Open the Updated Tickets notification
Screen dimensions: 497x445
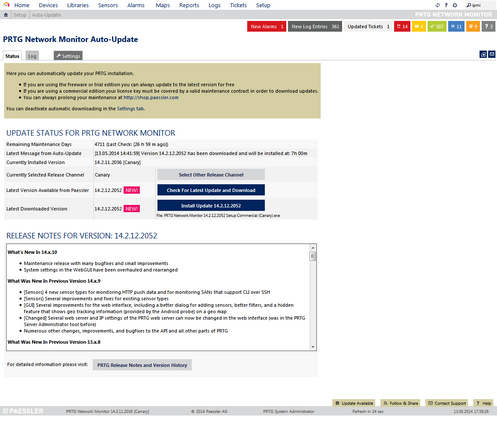coord(368,27)
